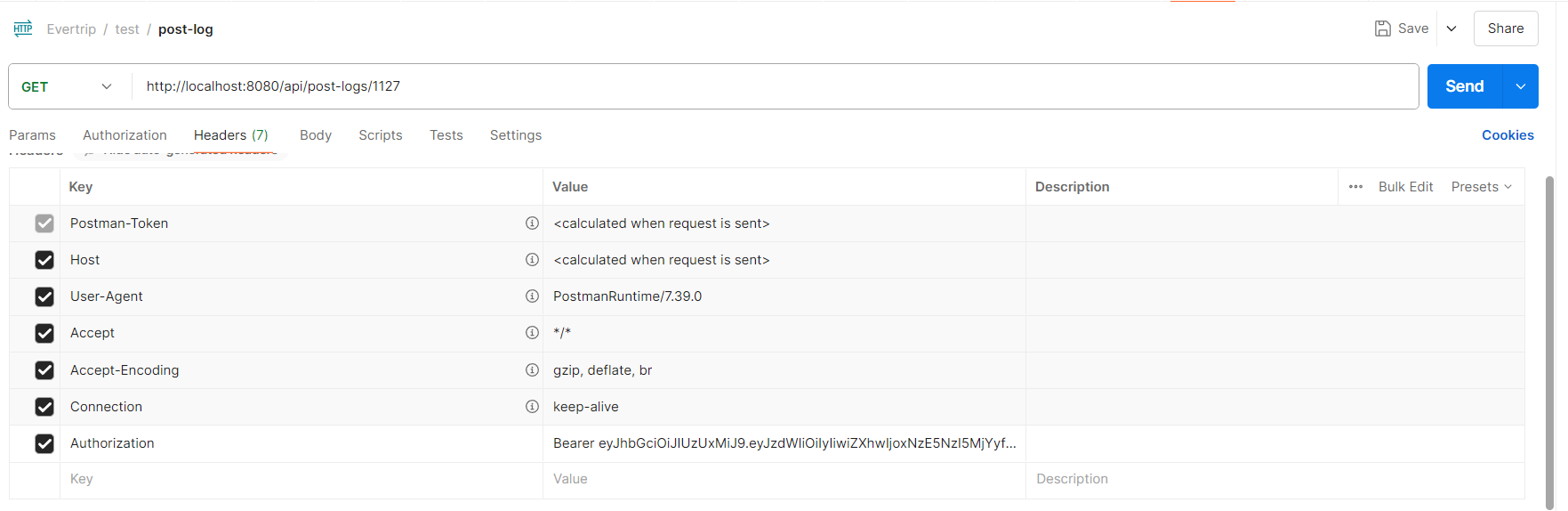Click the Share button
This screenshot has width=1568, height=511.
[1505, 28]
